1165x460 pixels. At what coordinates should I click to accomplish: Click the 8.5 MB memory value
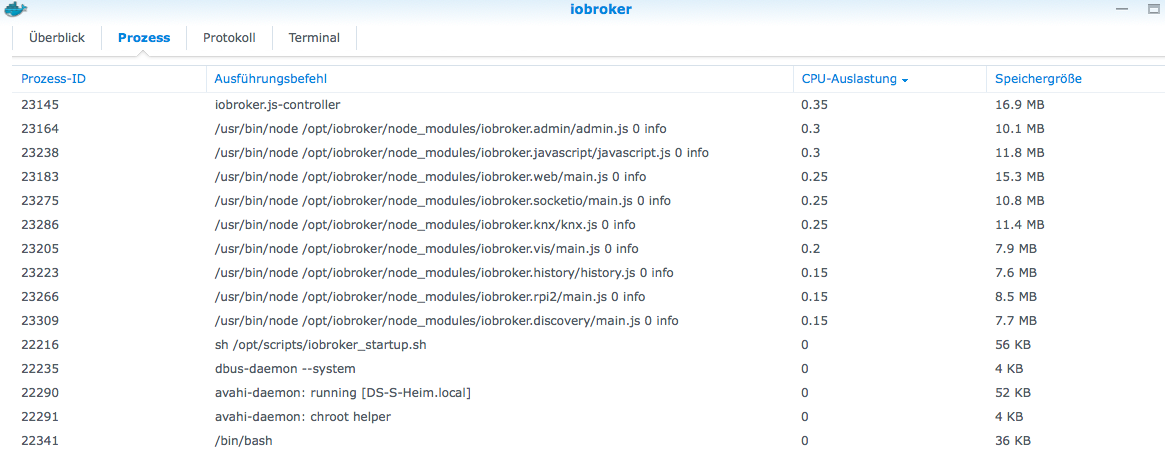pos(1016,297)
